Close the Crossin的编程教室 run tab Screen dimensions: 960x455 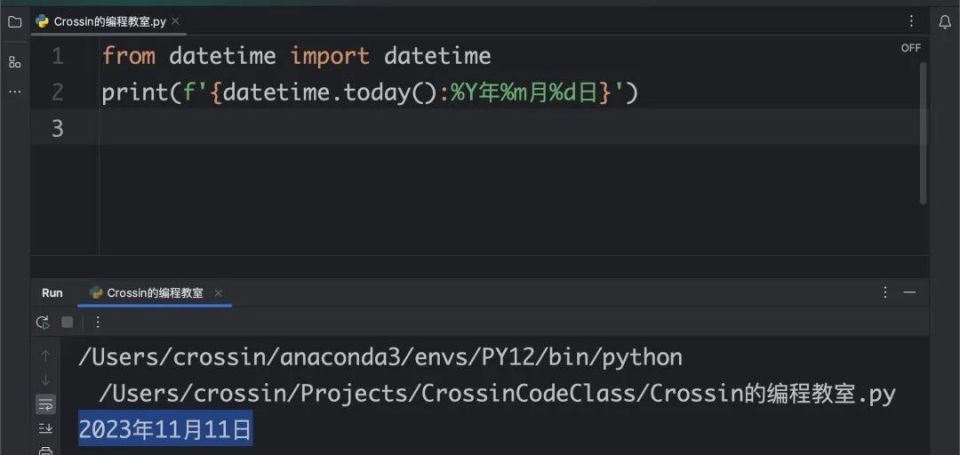pos(218,293)
